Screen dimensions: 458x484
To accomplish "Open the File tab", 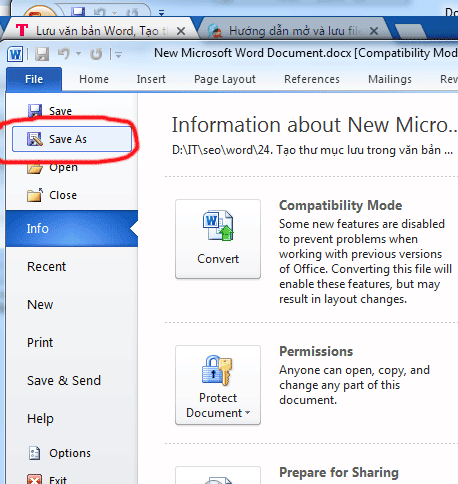I will pos(34,79).
